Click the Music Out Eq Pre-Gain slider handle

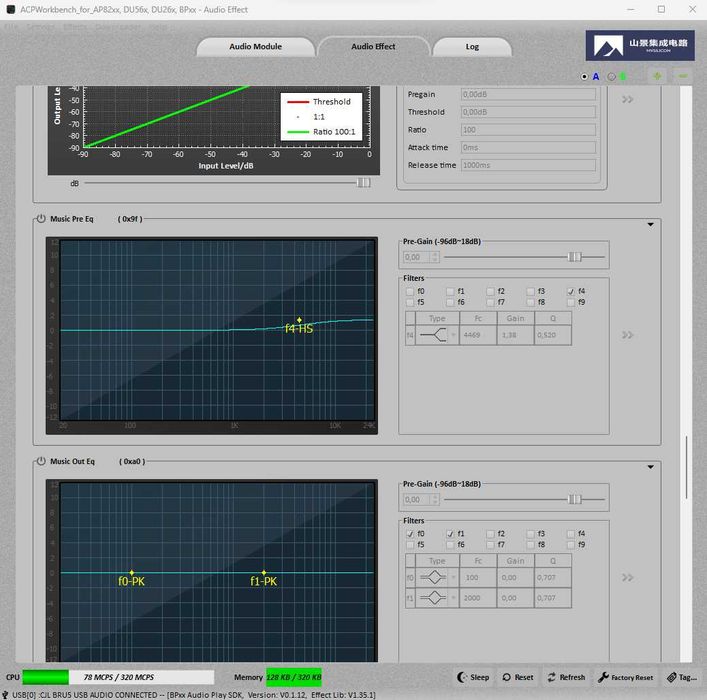(x=574, y=499)
